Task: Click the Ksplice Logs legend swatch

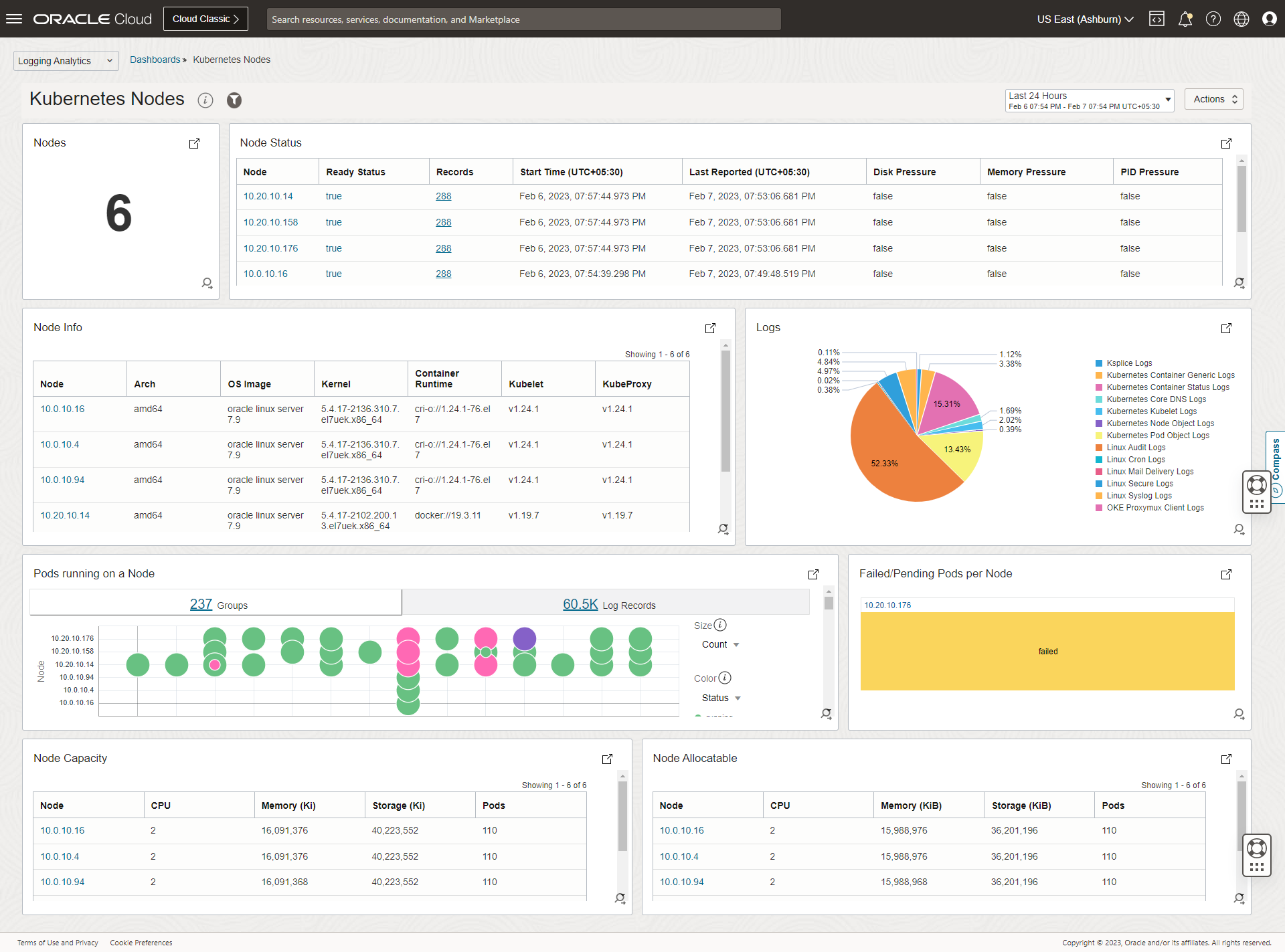Action: tap(1099, 363)
